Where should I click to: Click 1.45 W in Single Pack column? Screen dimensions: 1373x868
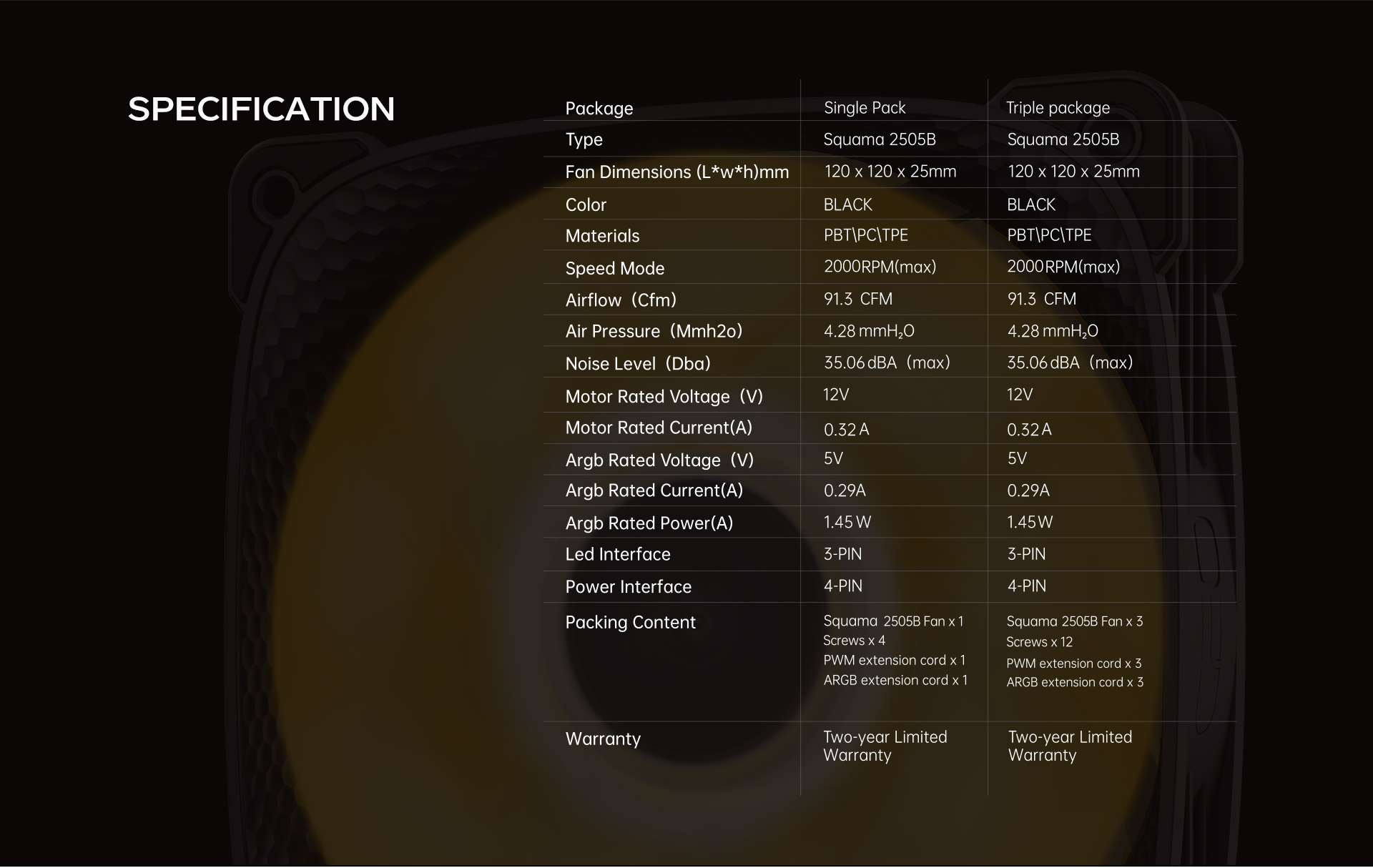[847, 522]
